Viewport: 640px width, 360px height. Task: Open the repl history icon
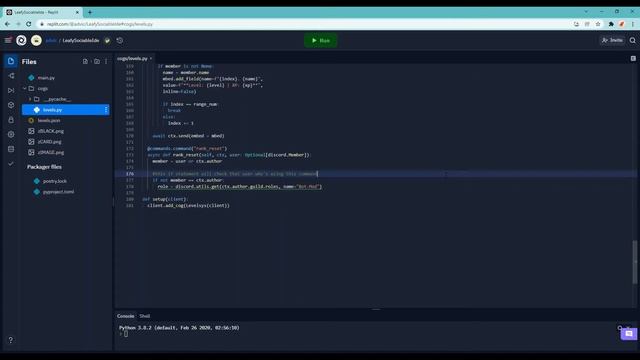point(120,40)
